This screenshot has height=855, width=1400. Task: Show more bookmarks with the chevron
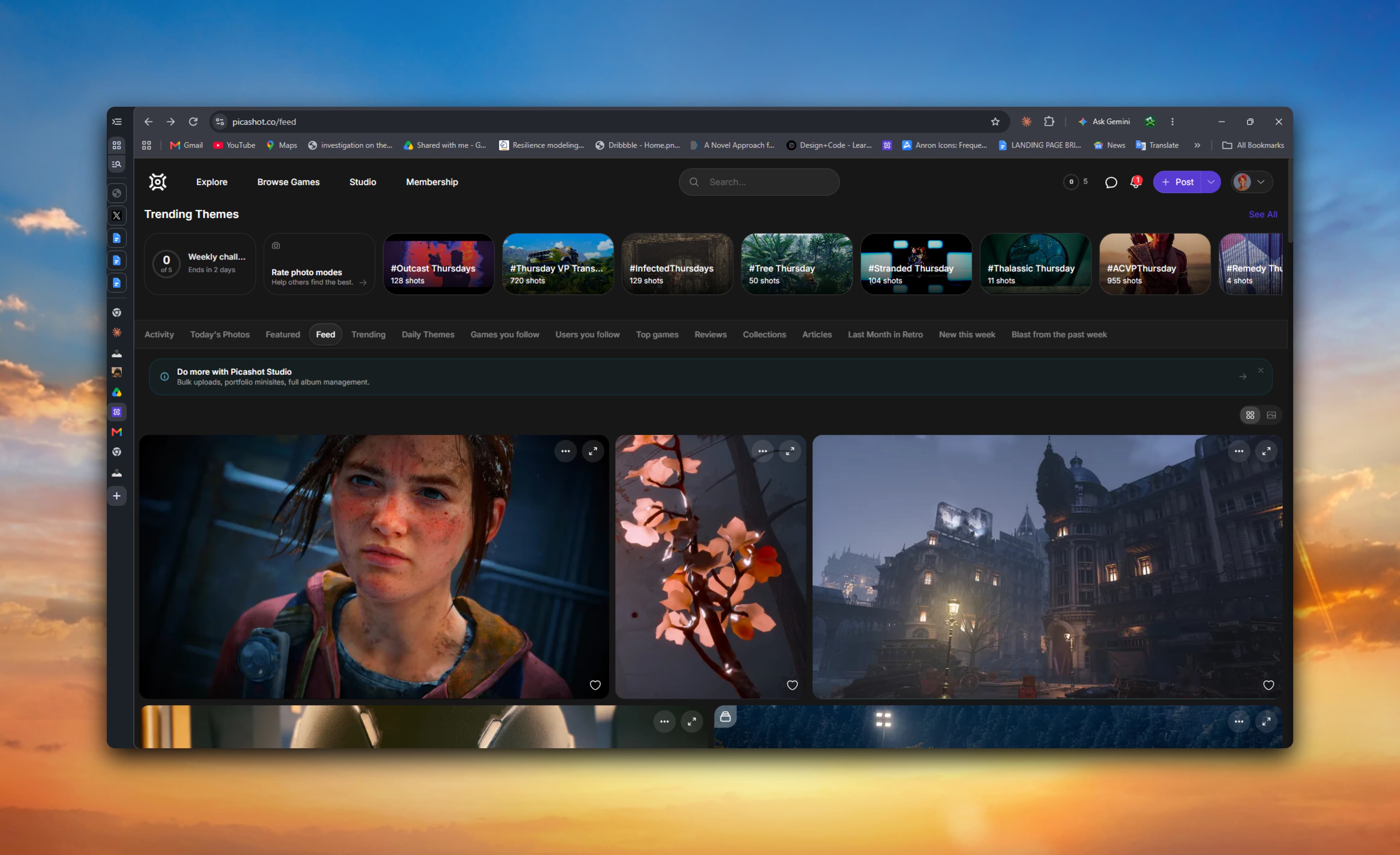pyautogui.click(x=1197, y=145)
